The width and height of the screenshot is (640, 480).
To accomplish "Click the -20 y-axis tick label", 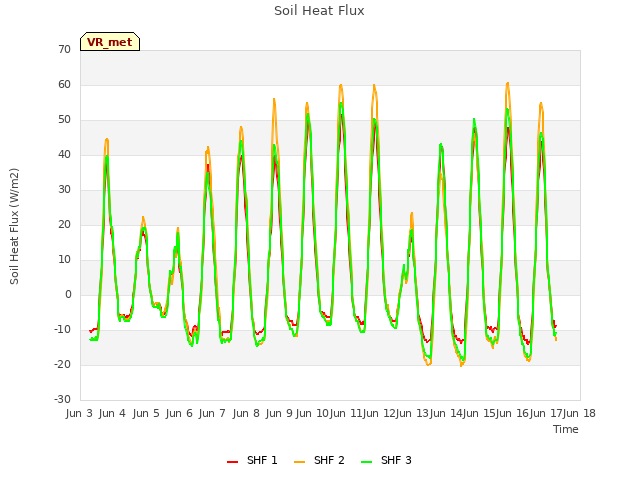I will pos(62,364).
